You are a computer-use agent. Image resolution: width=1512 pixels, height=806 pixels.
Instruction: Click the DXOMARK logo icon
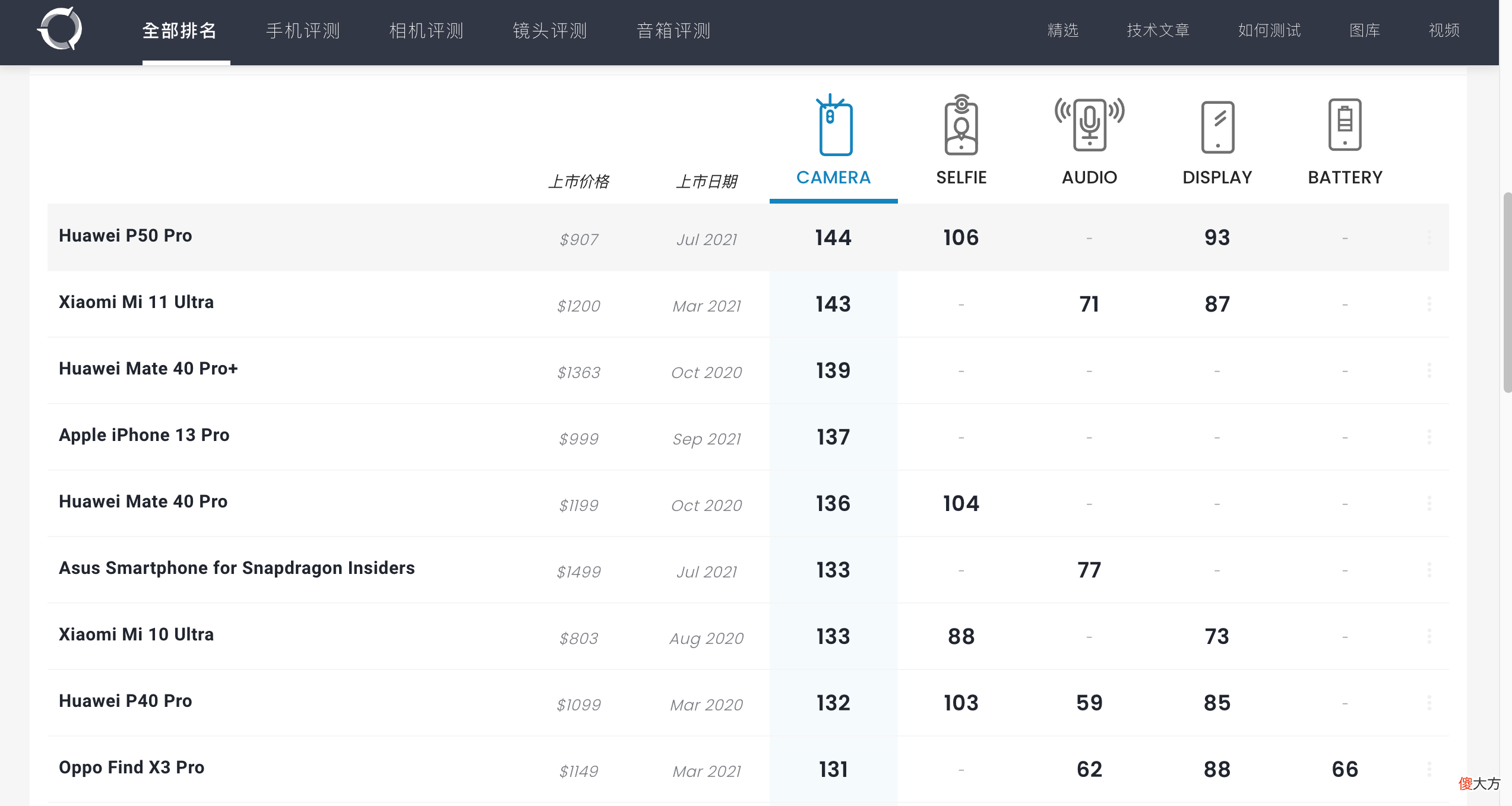pyautogui.click(x=60, y=29)
